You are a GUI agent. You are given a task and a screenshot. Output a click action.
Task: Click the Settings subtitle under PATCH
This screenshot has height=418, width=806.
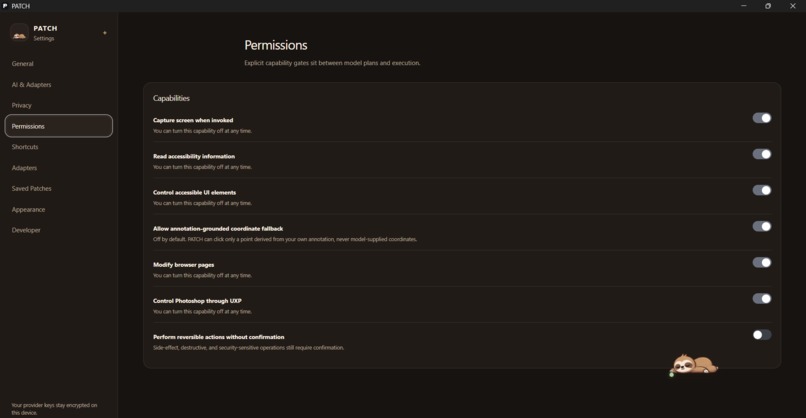click(44, 39)
